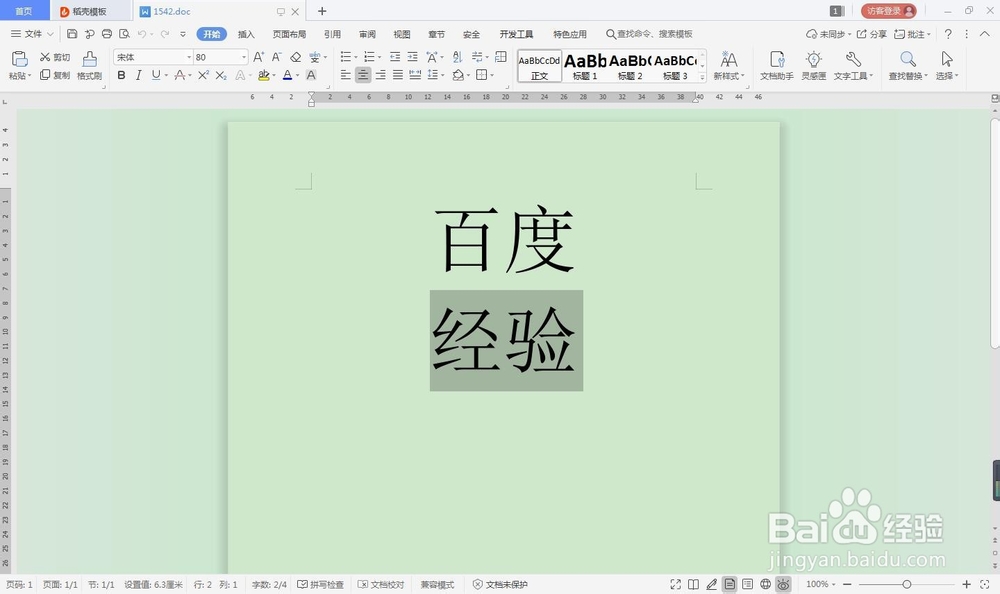Image resolution: width=1000 pixels, height=594 pixels.
Task: Click the Paste clipboard icon
Action: tap(20, 59)
